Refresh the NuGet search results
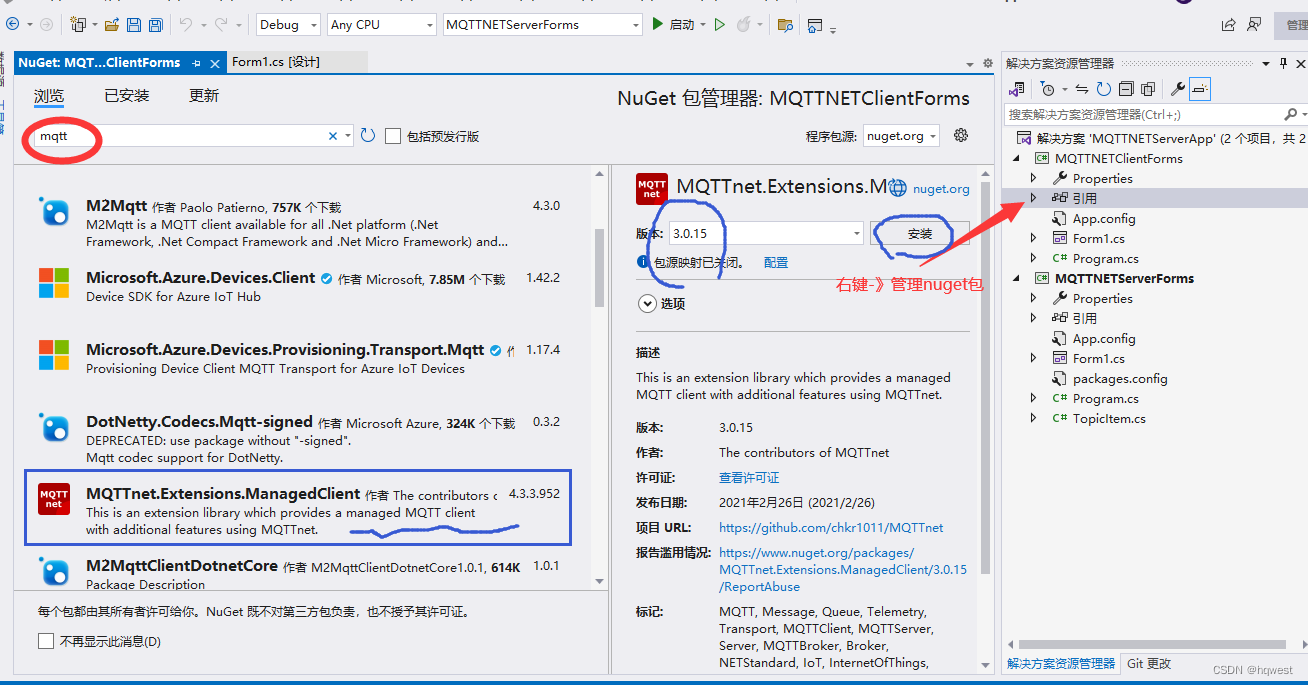The height and width of the screenshot is (685, 1308). pyautogui.click(x=368, y=135)
